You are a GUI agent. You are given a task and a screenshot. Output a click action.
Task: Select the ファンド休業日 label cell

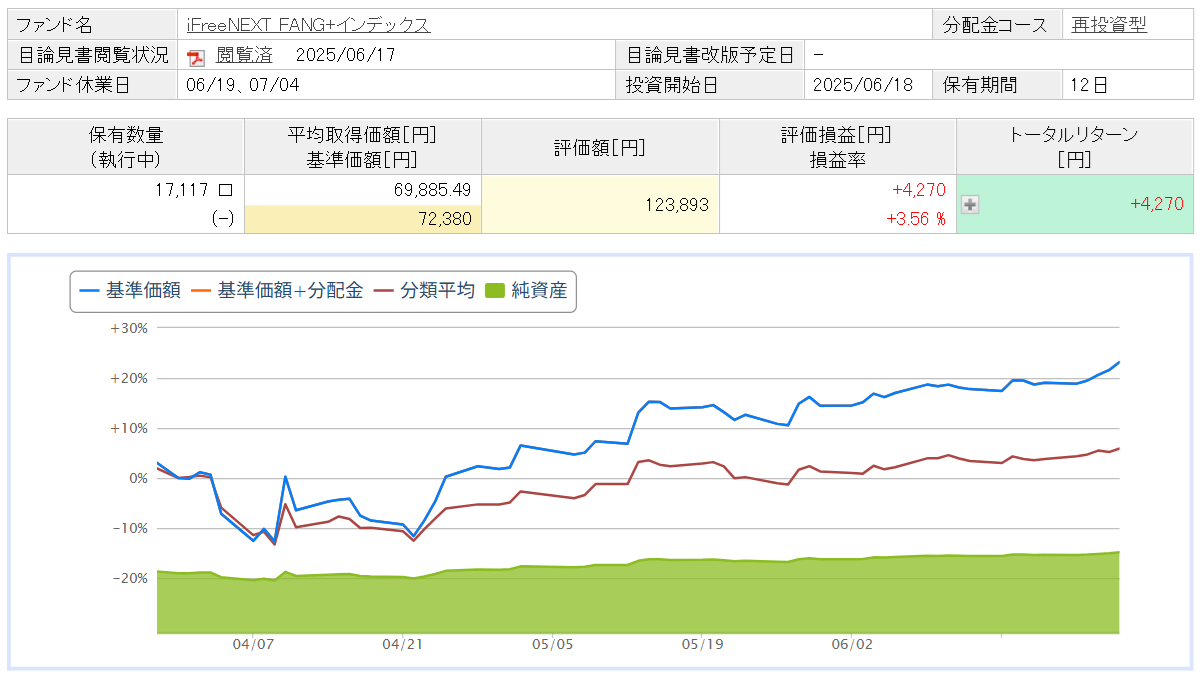pyautogui.click(x=93, y=85)
